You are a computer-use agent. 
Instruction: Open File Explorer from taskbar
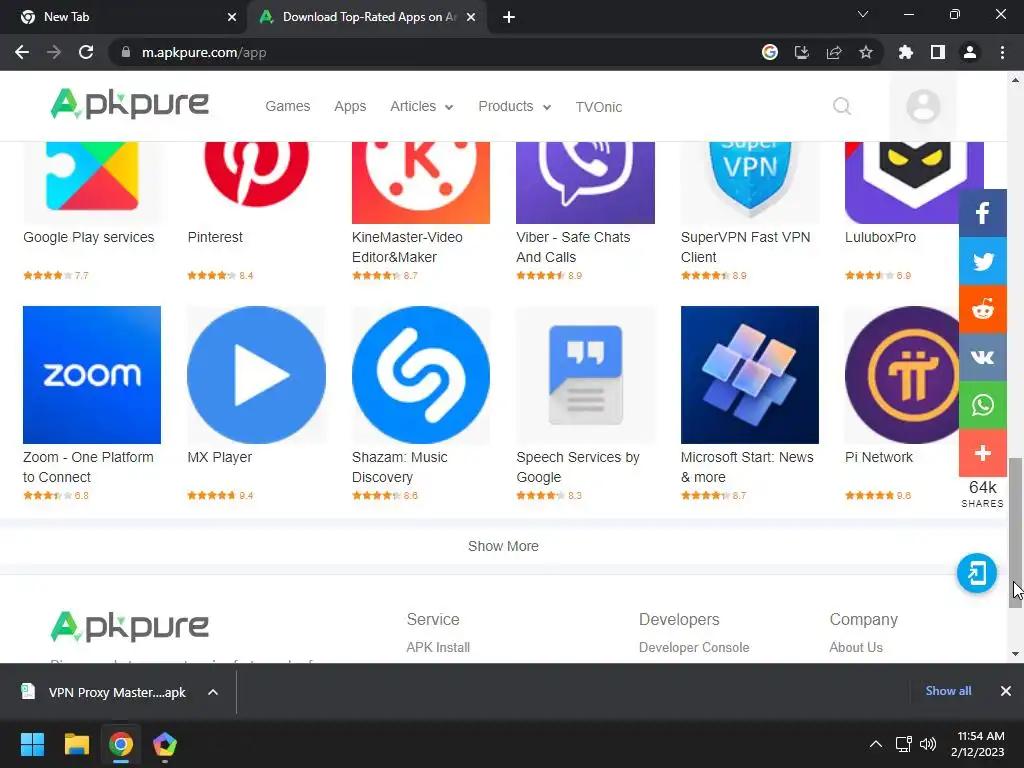pyautogui.click(x=76, y=744)
